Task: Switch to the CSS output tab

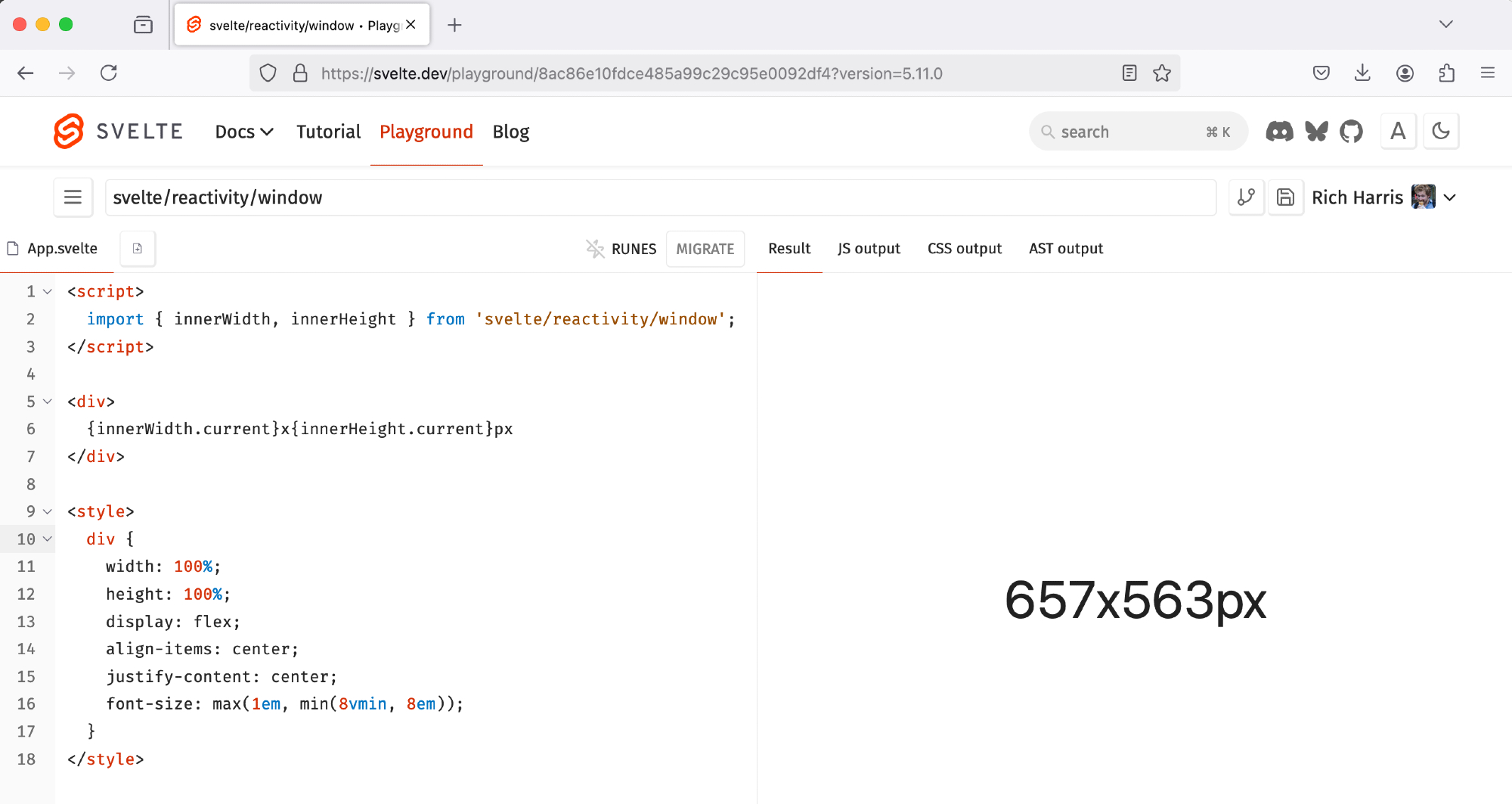Action: (964, 249)
